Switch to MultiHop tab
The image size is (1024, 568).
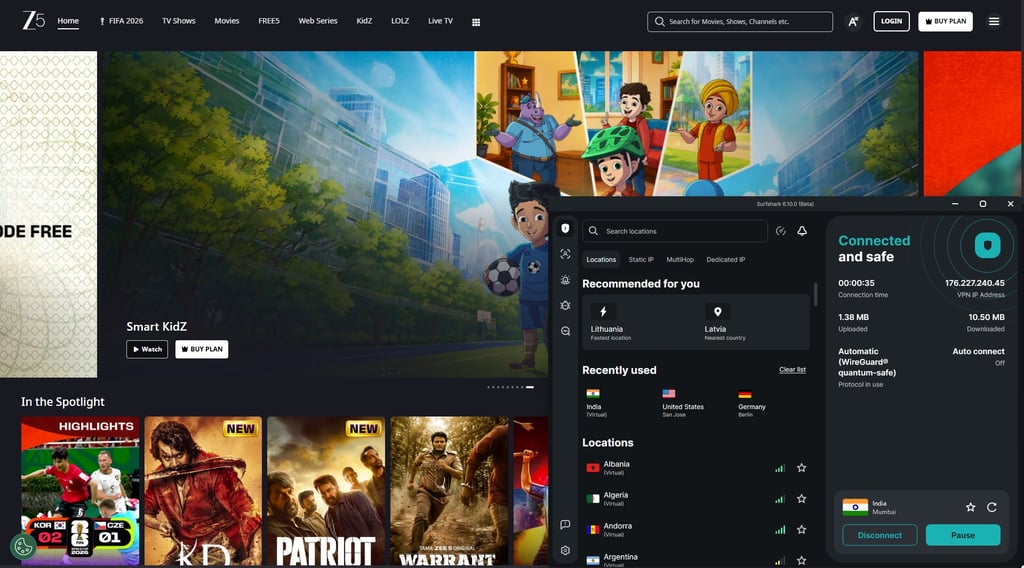(680, 260)
